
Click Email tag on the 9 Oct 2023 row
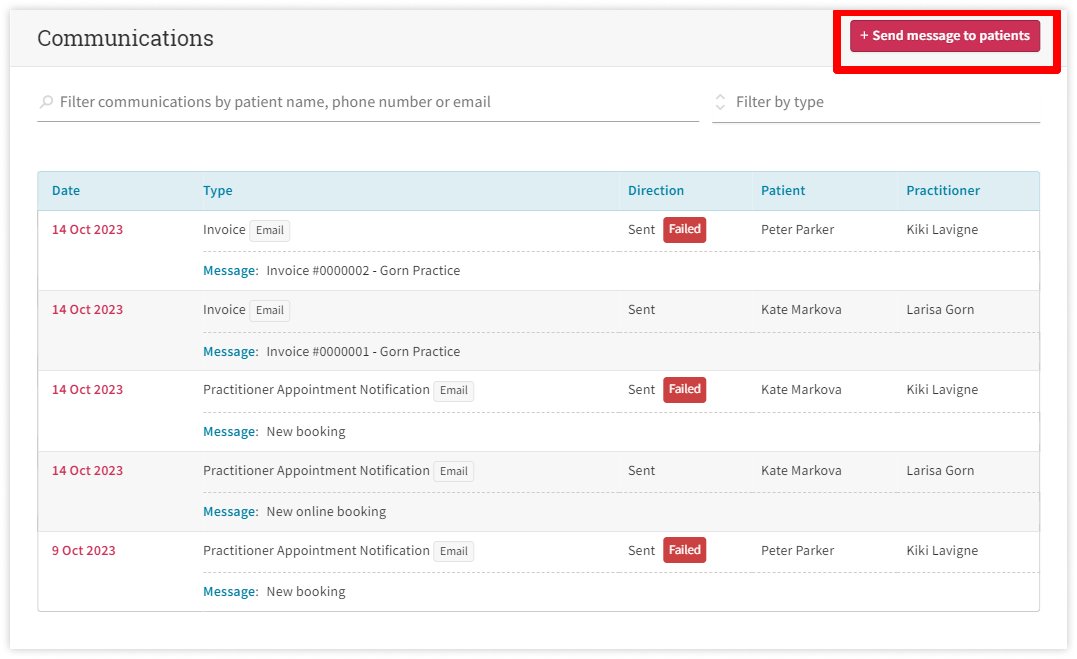453,551
